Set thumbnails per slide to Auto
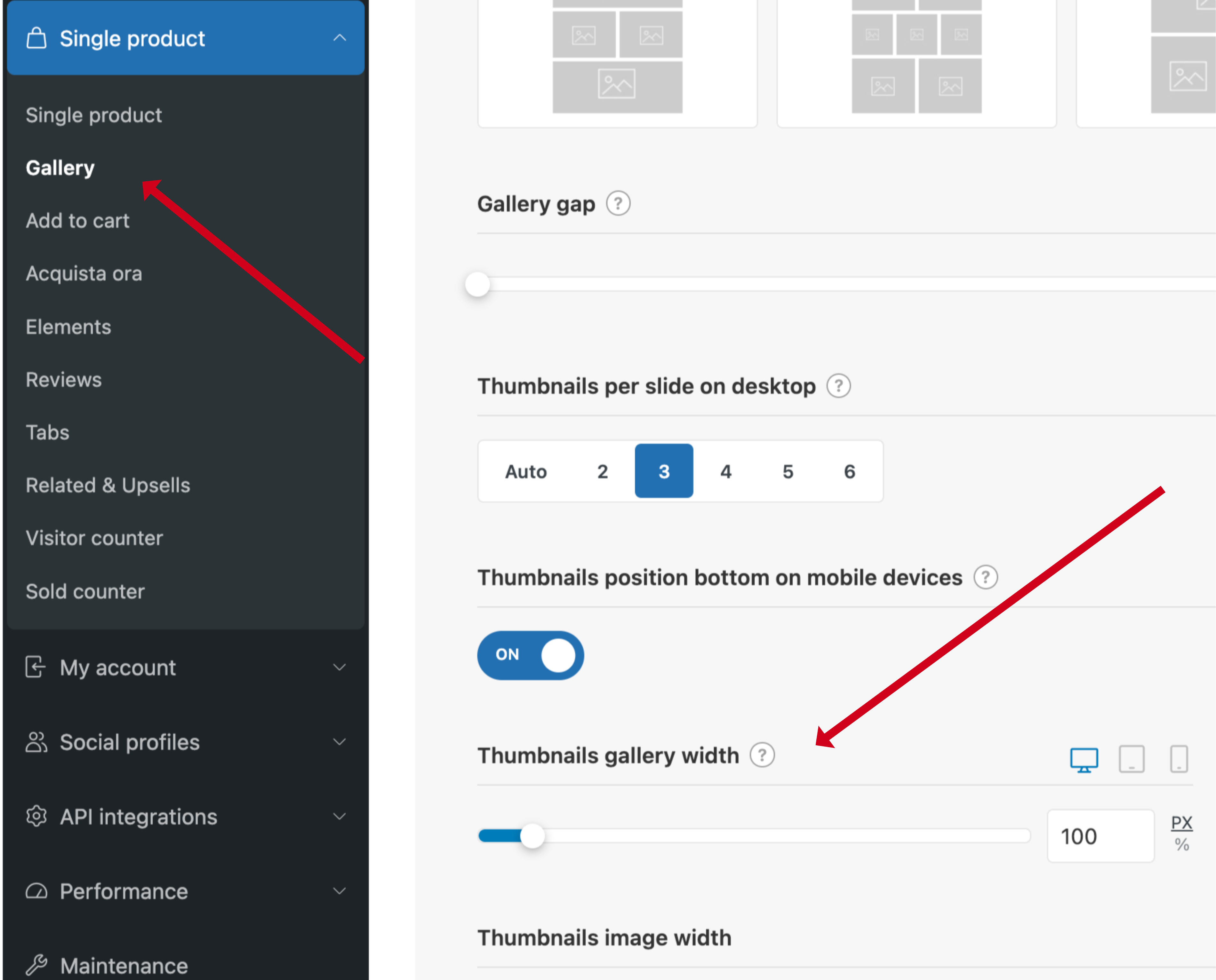Image resolution: width=1216 pixels, height=980 pixels. point(526,471)
